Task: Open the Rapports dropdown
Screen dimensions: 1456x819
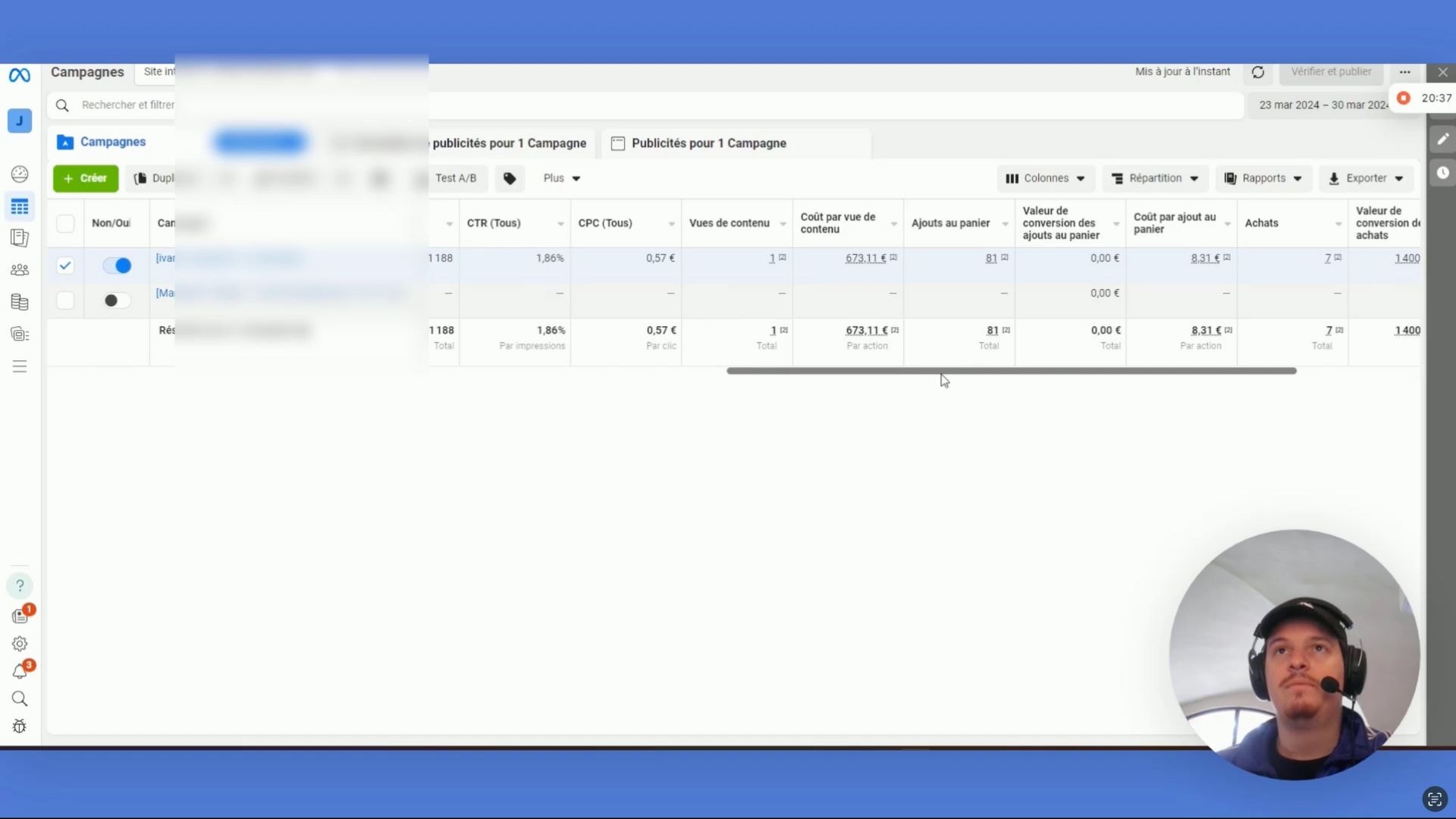Action: [x=1264, y=178]
